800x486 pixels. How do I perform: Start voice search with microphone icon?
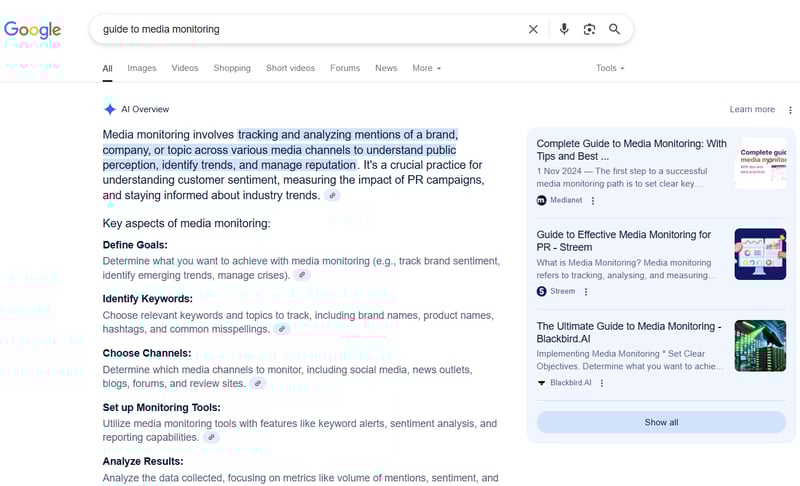tap(564, 29)
